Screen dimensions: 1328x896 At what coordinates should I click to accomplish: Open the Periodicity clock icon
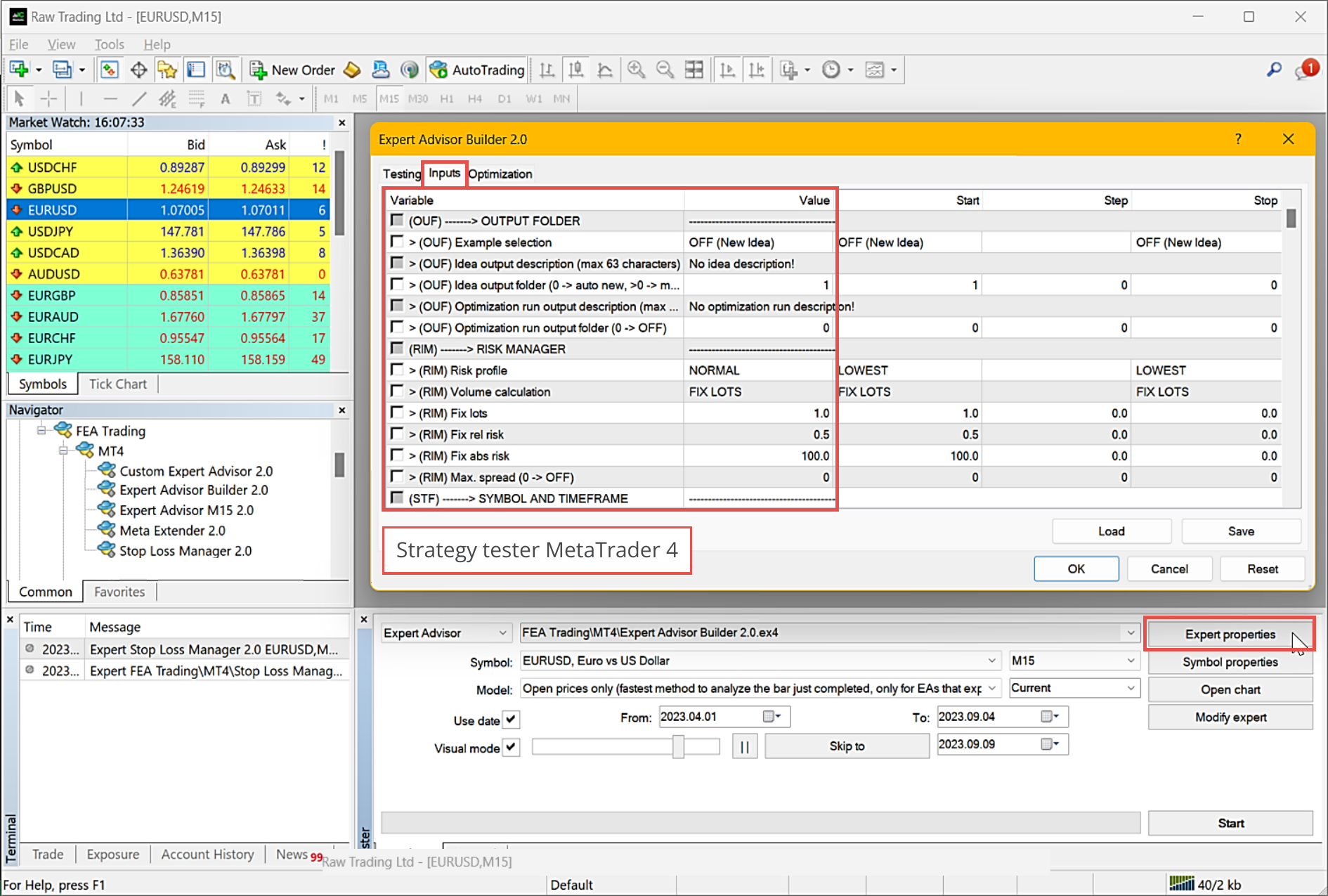(831, 70)
